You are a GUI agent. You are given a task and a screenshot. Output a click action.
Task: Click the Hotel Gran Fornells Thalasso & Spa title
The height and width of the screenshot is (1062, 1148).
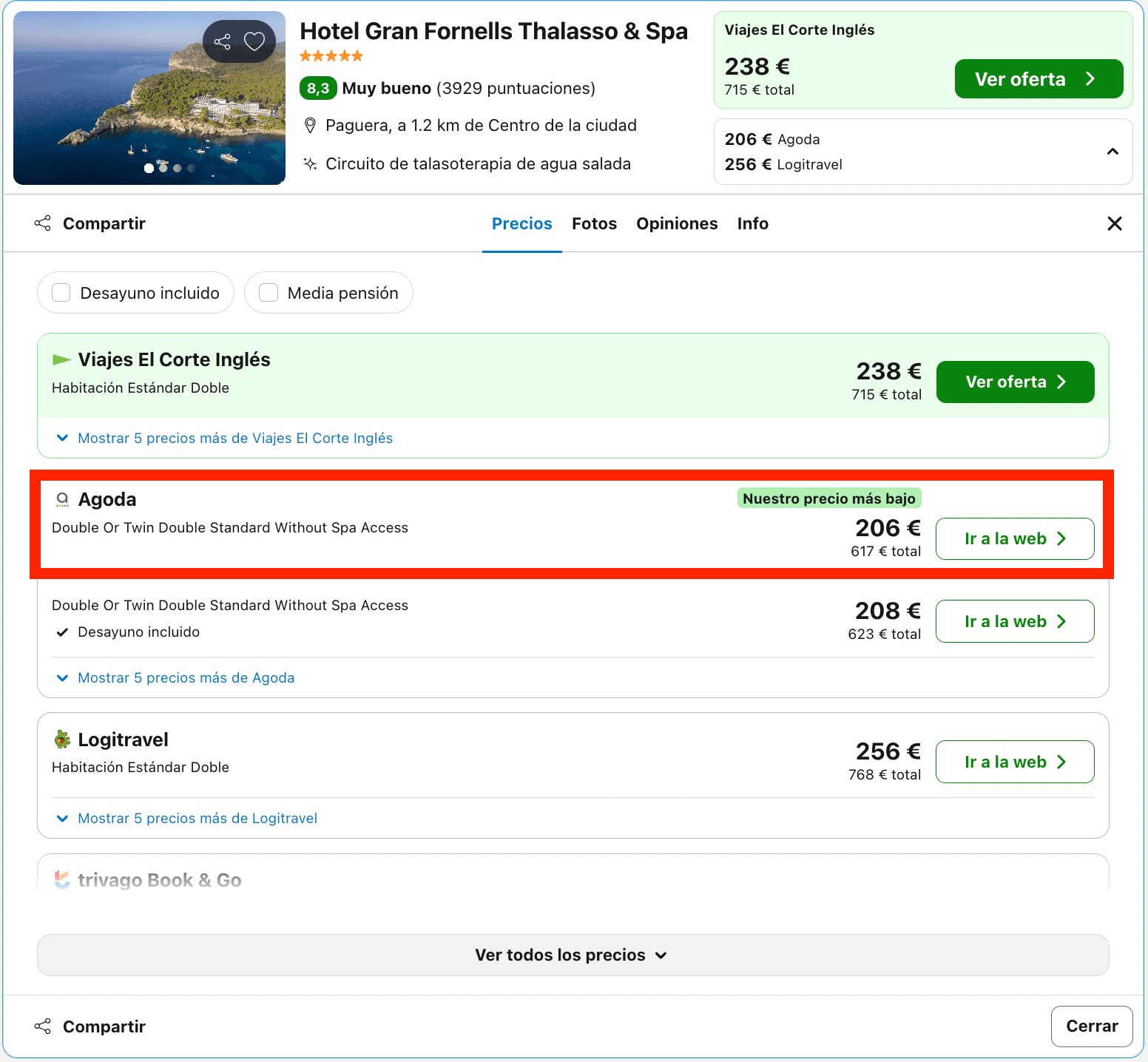pyautogui.click(x=494, y=31)
